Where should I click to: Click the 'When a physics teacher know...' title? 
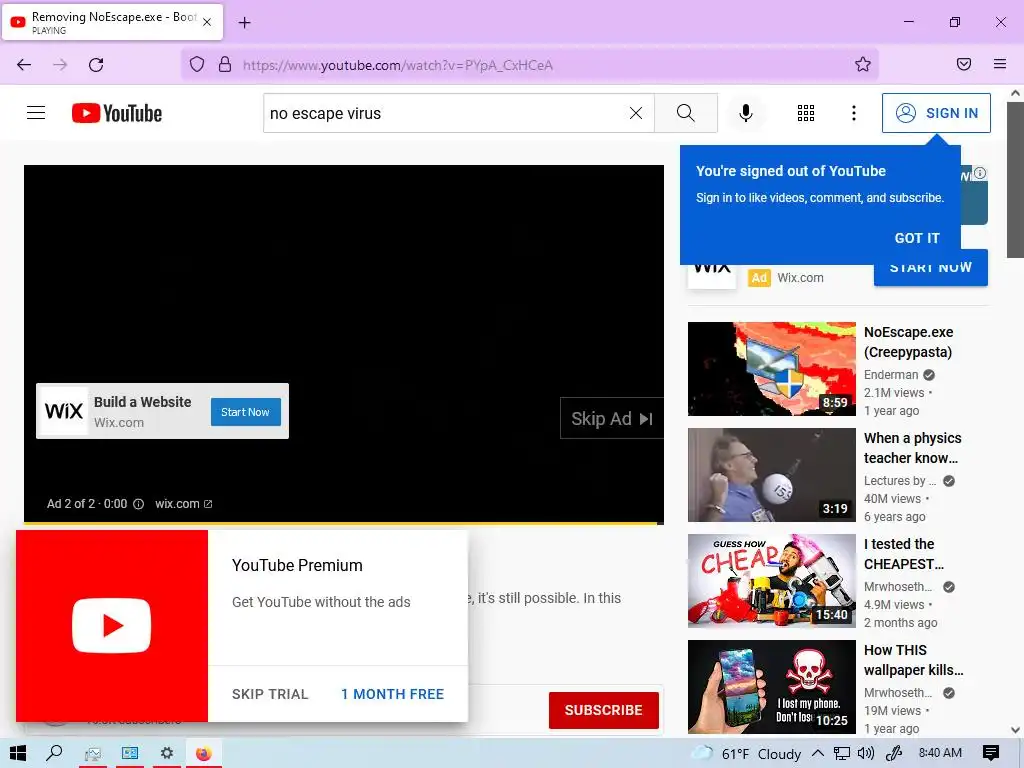click(913, 448)
